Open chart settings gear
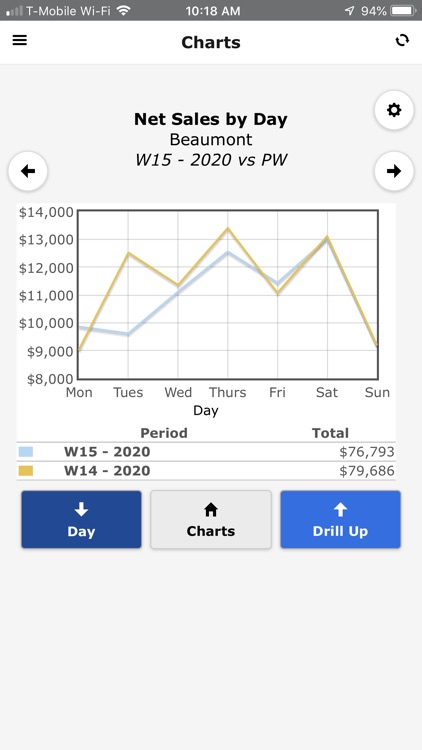This screenshot has width=422, height=750. [x=394, y=110]
